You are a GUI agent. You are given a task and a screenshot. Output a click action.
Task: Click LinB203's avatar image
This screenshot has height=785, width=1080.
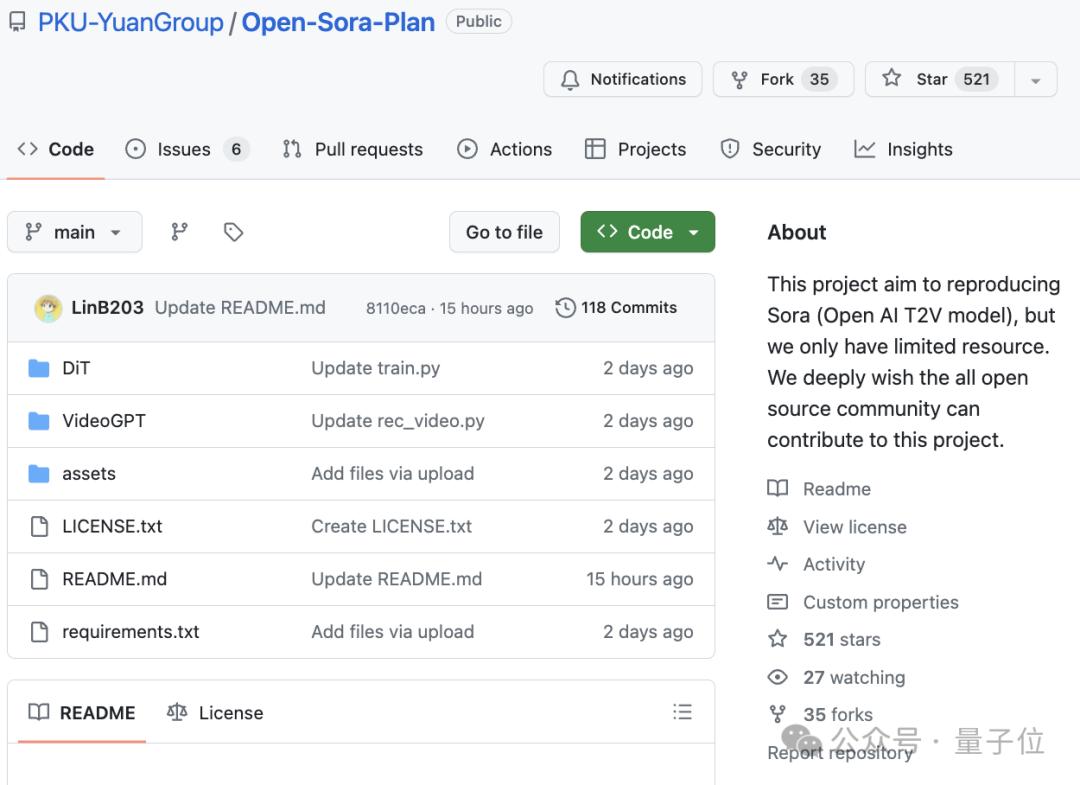pos(48,308)
